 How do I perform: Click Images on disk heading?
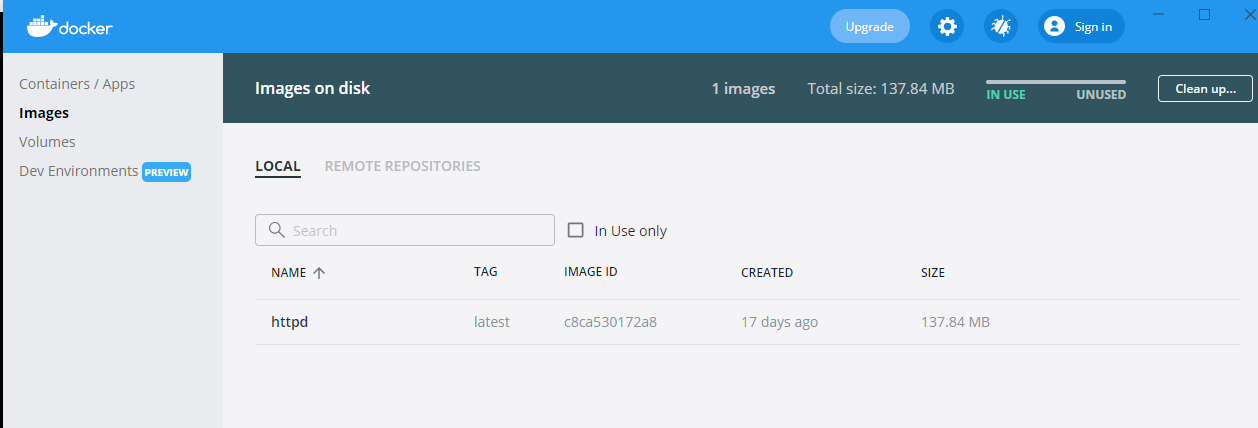tap(312, 88)
